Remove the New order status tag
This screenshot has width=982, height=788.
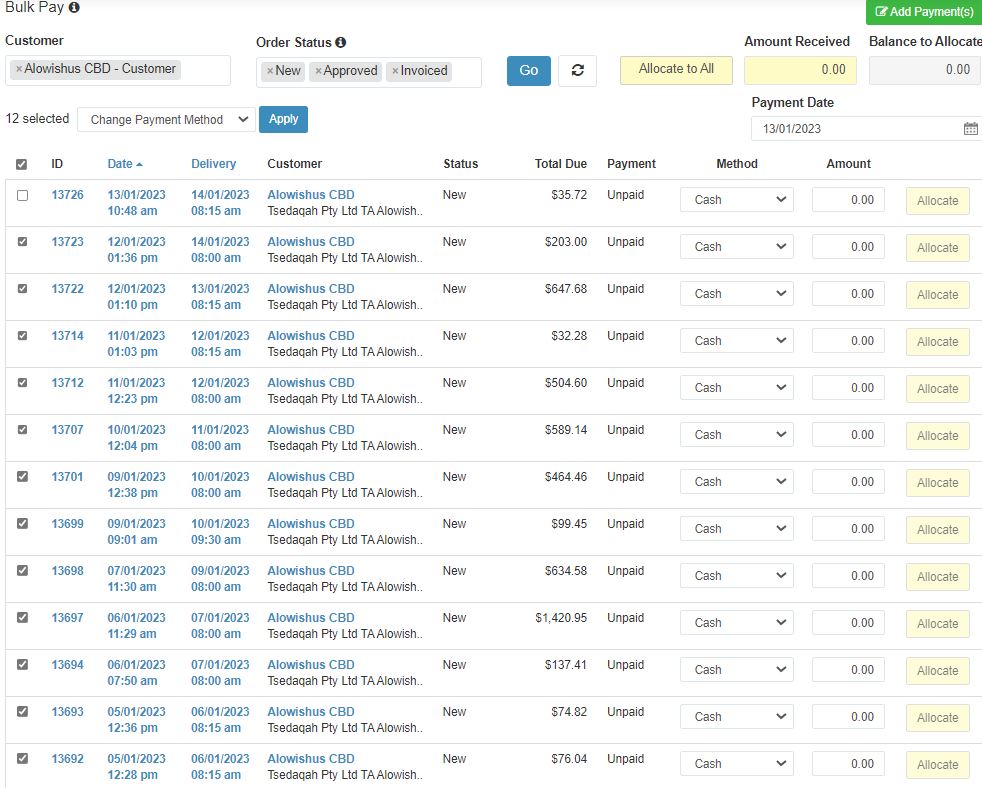pos(270,71)
